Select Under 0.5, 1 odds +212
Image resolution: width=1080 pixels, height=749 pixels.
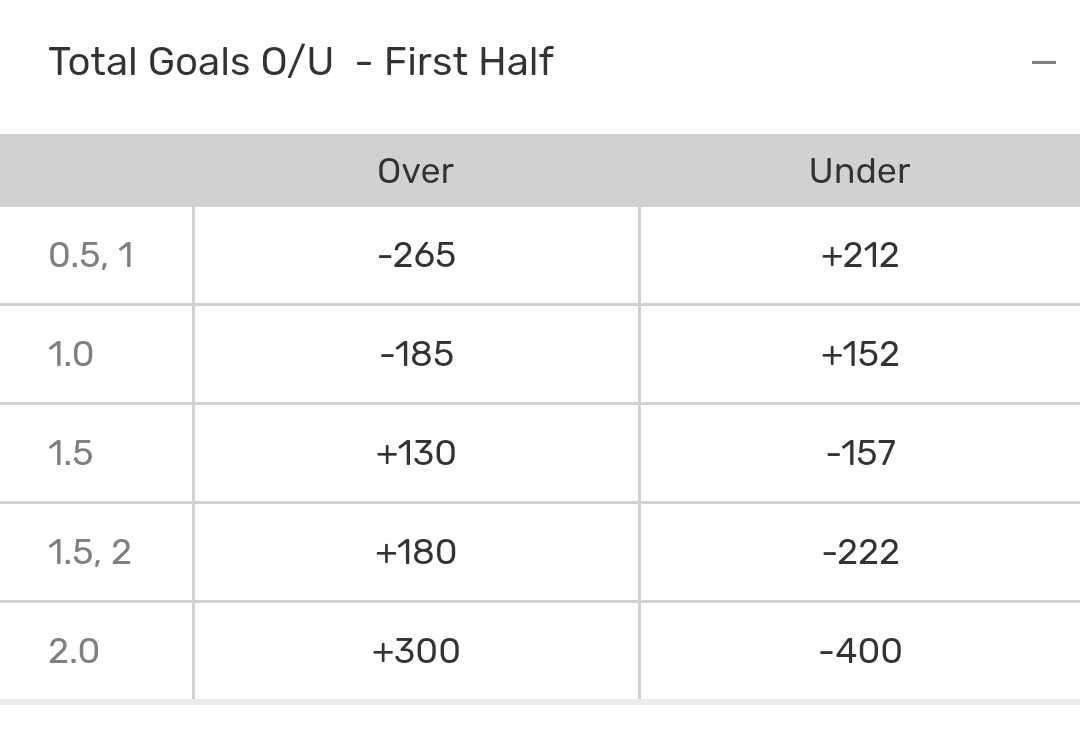pos(859,255)
